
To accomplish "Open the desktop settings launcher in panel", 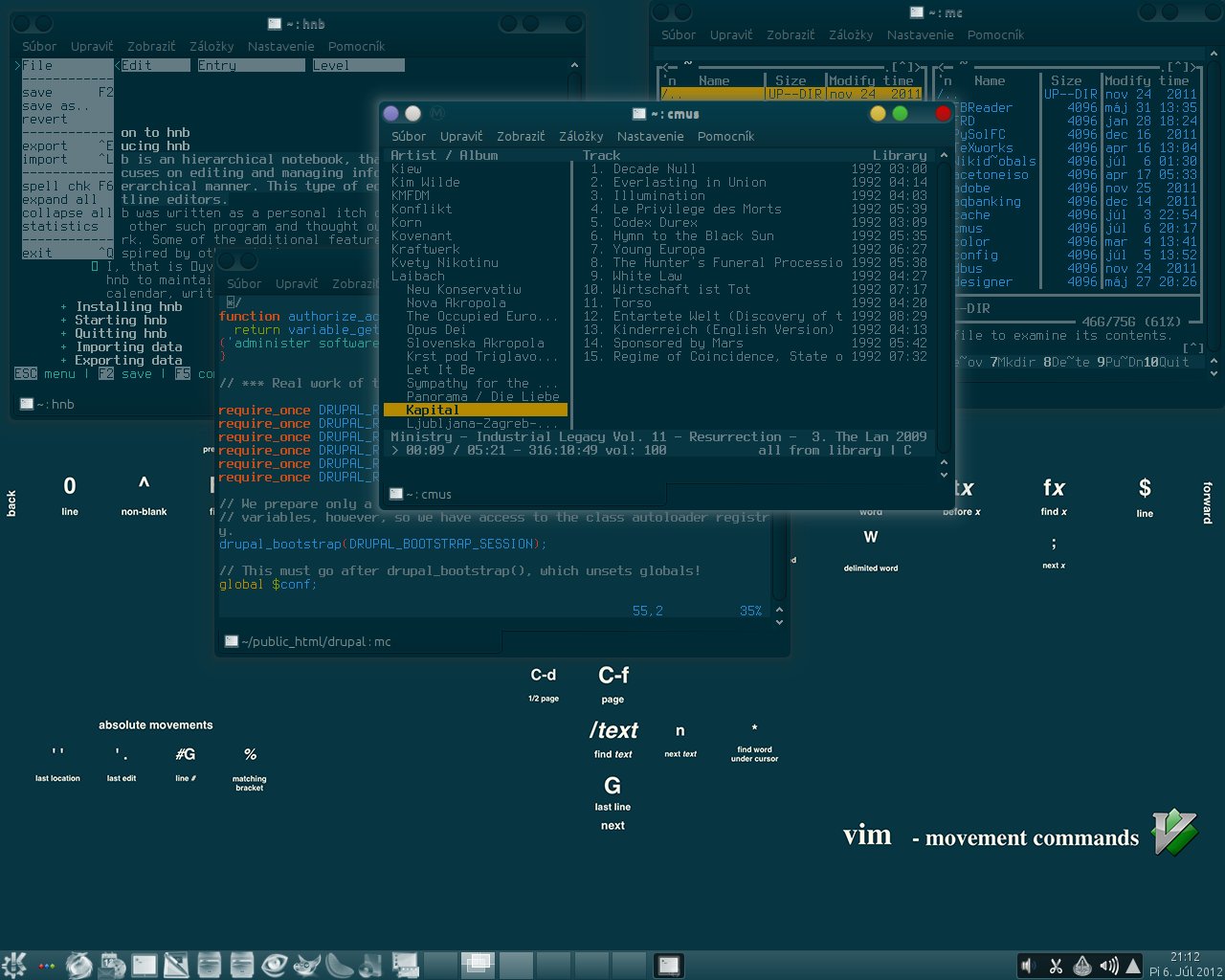I will point(405,964).
